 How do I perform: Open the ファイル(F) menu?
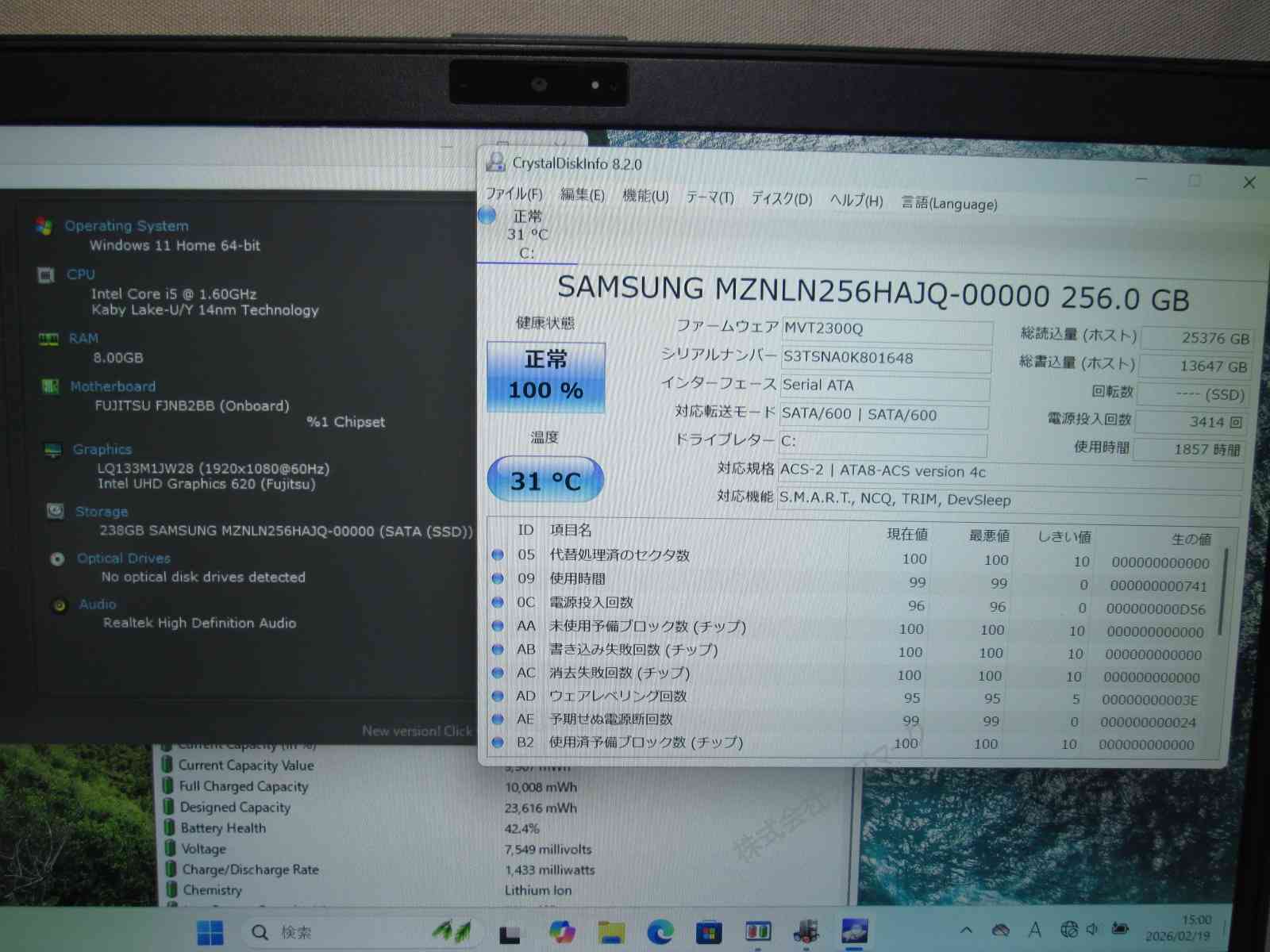514,194
